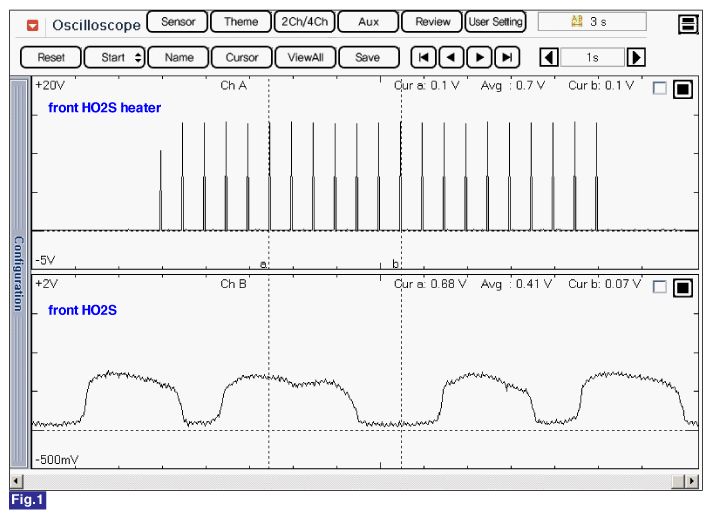The image size is (712, 519).
Task: Step forward one frame playback button
Action: point(480,57)
